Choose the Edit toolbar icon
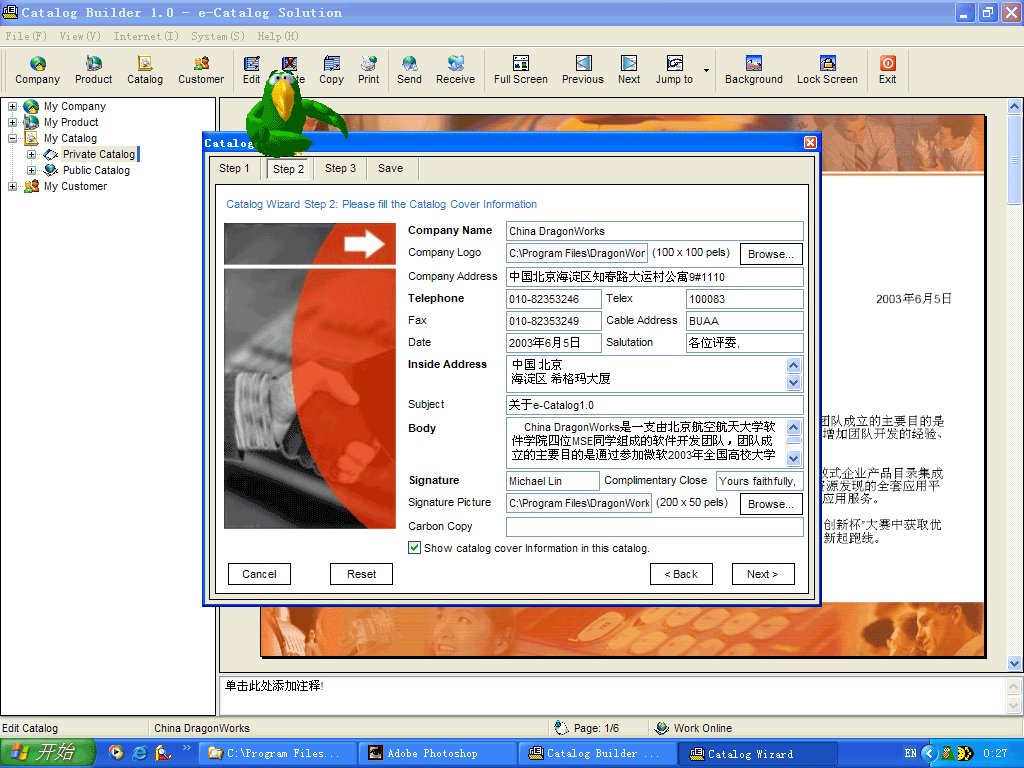Viewport: 1024px width, 768px height. 251,71
